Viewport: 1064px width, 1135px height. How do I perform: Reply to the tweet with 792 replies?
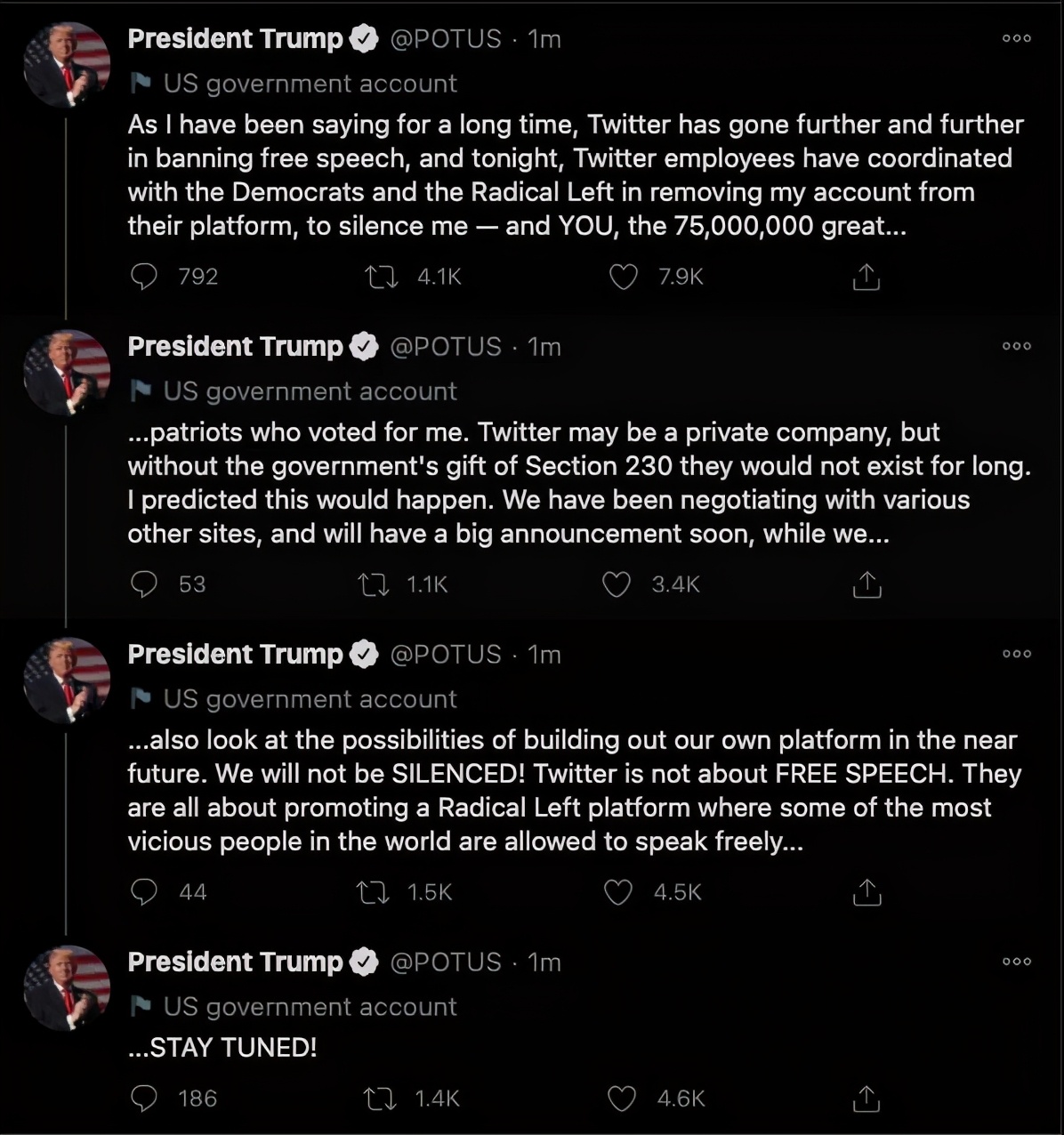coord(144,278)
